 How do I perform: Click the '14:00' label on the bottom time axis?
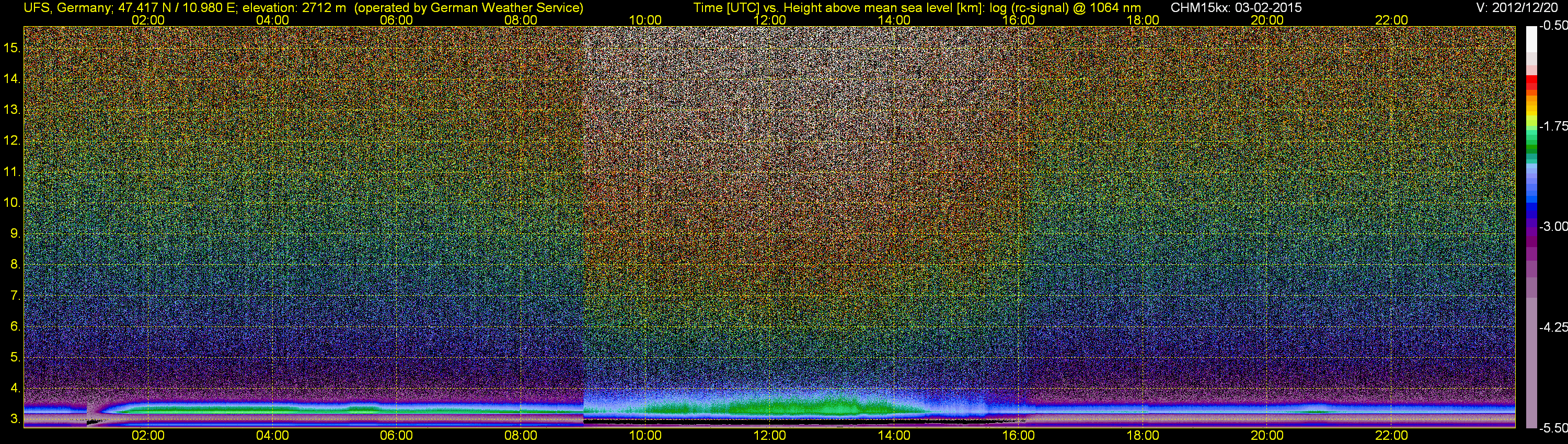tap(894, 436)
